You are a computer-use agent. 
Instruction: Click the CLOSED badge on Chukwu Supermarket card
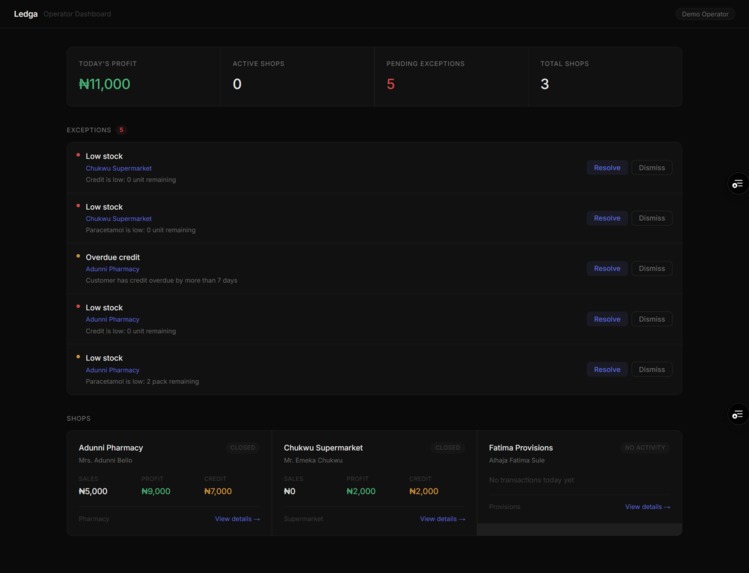pos(448,448)
